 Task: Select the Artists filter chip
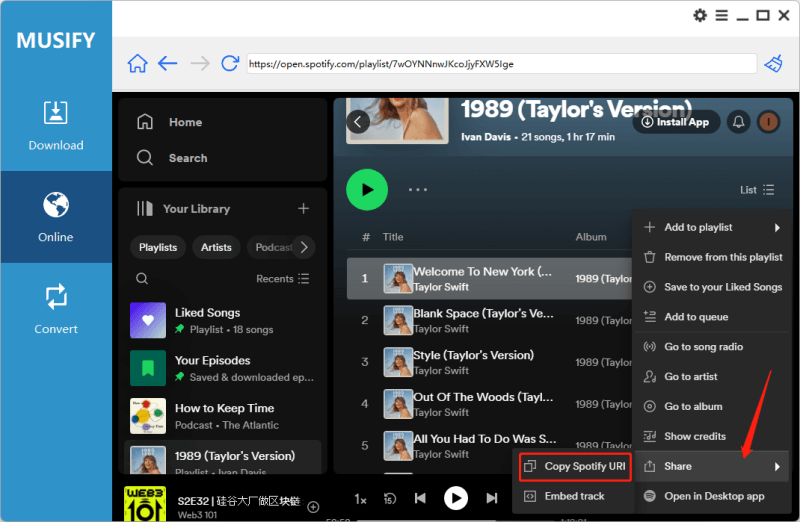(x=216, y=247)
